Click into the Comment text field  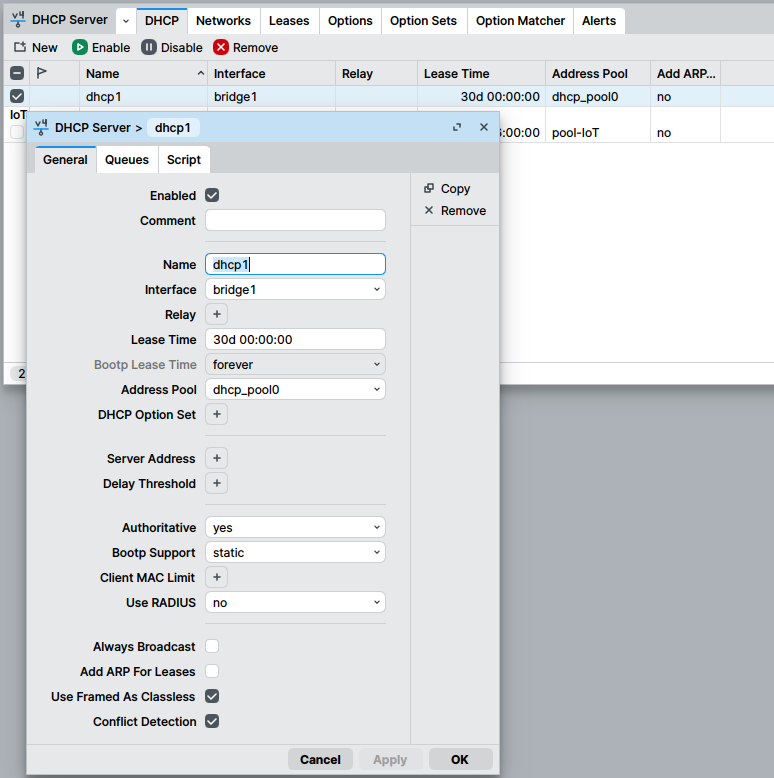[295, 220]
